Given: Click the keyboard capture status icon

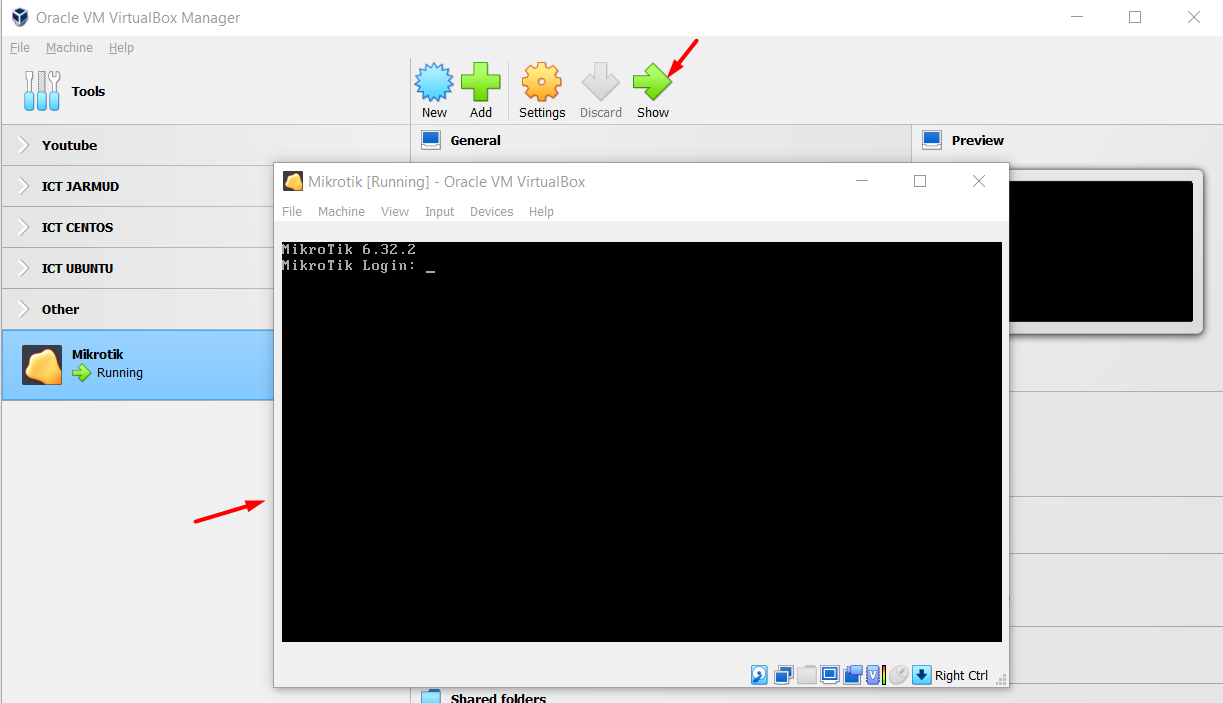Looking at the screenshot, I should pyautogui.click(x=922, y=675).
